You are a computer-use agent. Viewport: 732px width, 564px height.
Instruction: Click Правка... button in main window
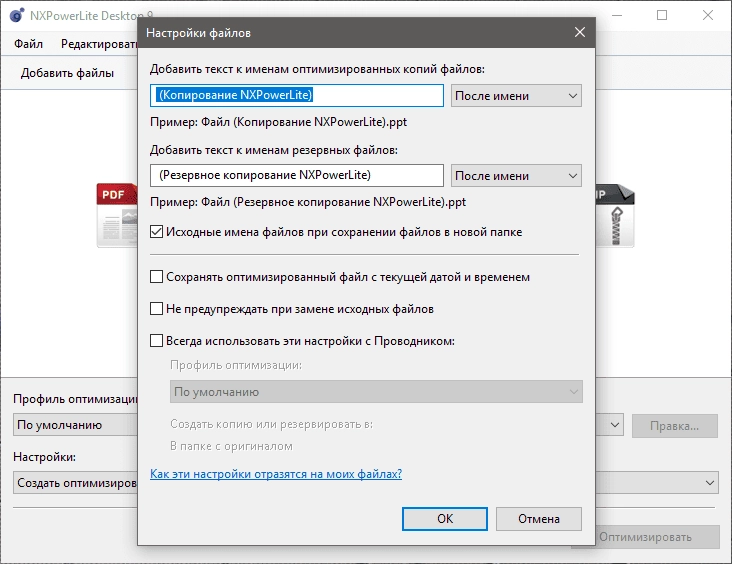675,426
